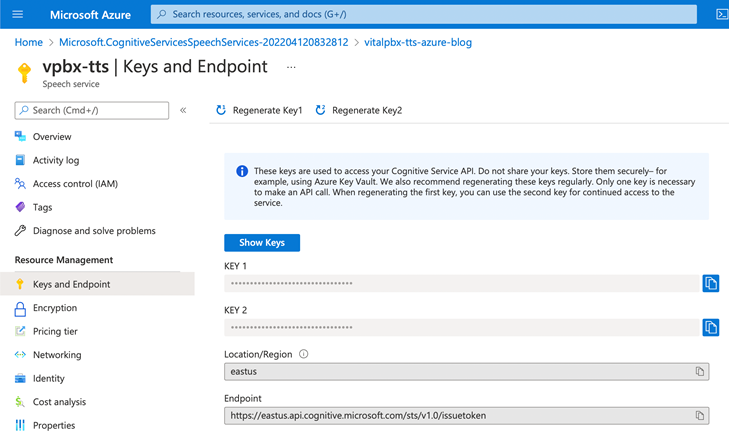Go to Home breadcrumb
This screenshot has height=441, width=729.
click(28, 42)
